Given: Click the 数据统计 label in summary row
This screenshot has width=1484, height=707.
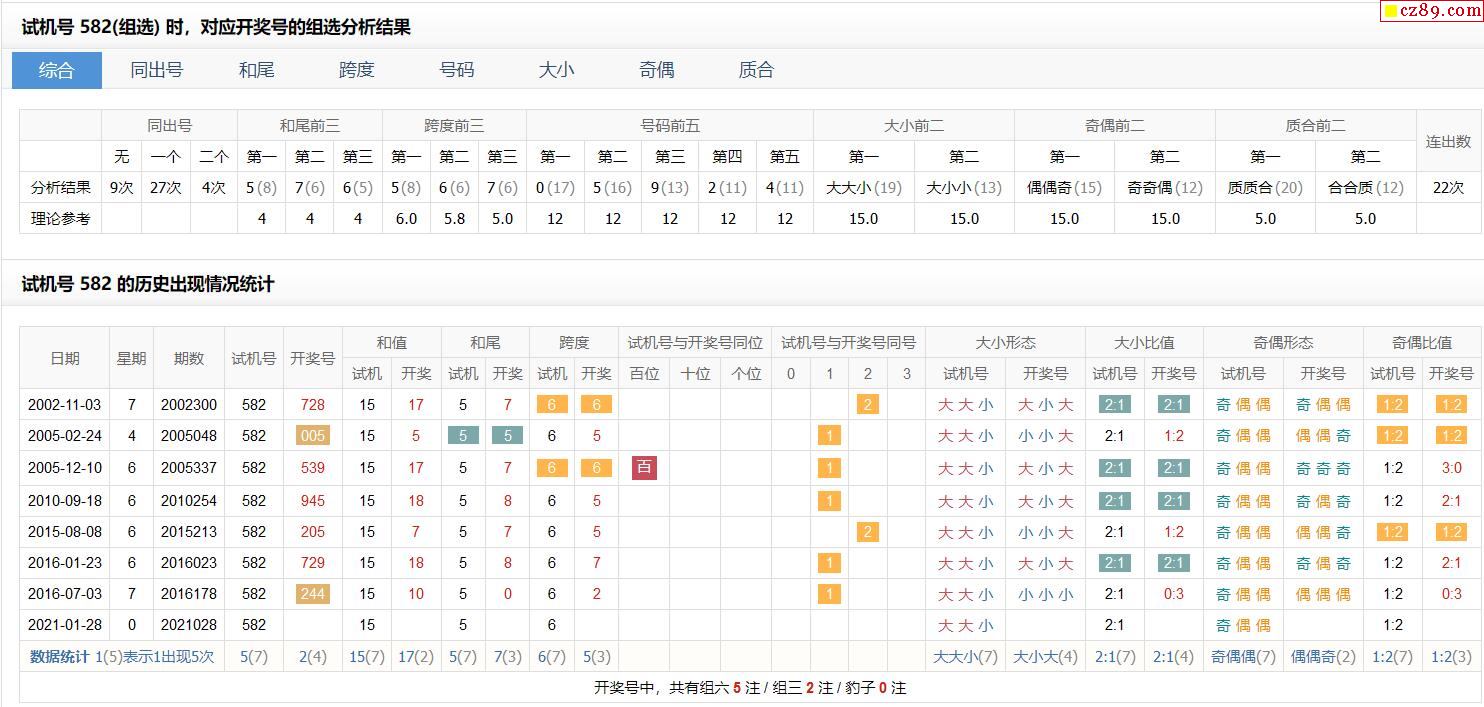Looking at the screenshot, I should [x=59, y=657].
